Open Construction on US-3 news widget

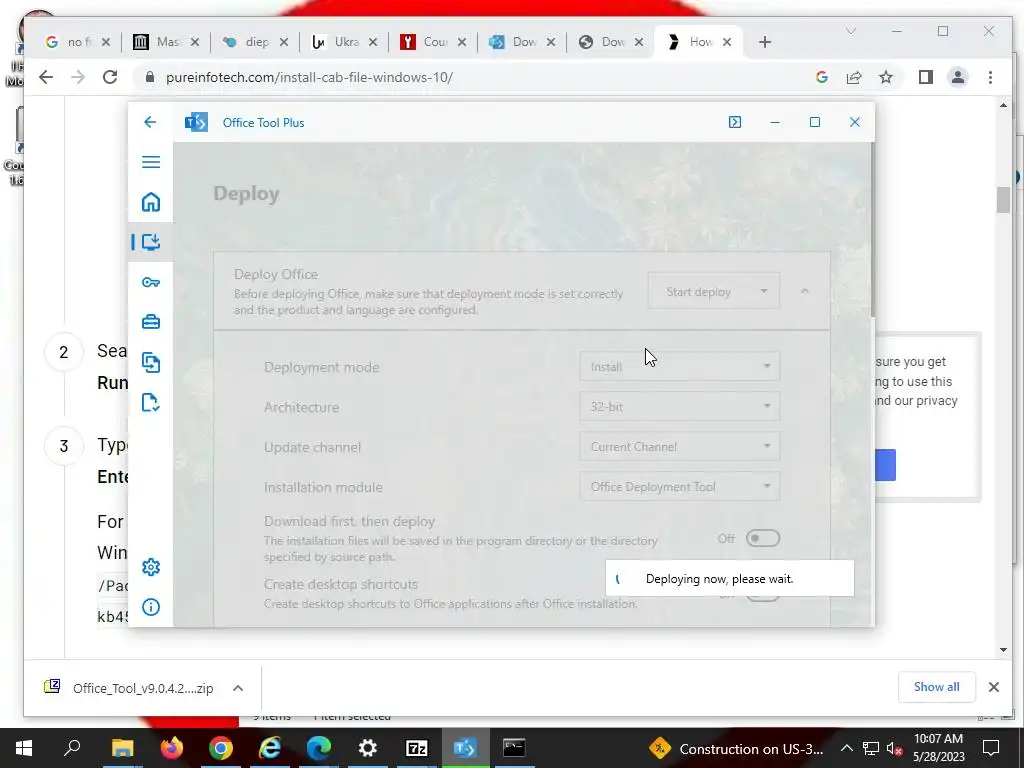pos(737,749)
